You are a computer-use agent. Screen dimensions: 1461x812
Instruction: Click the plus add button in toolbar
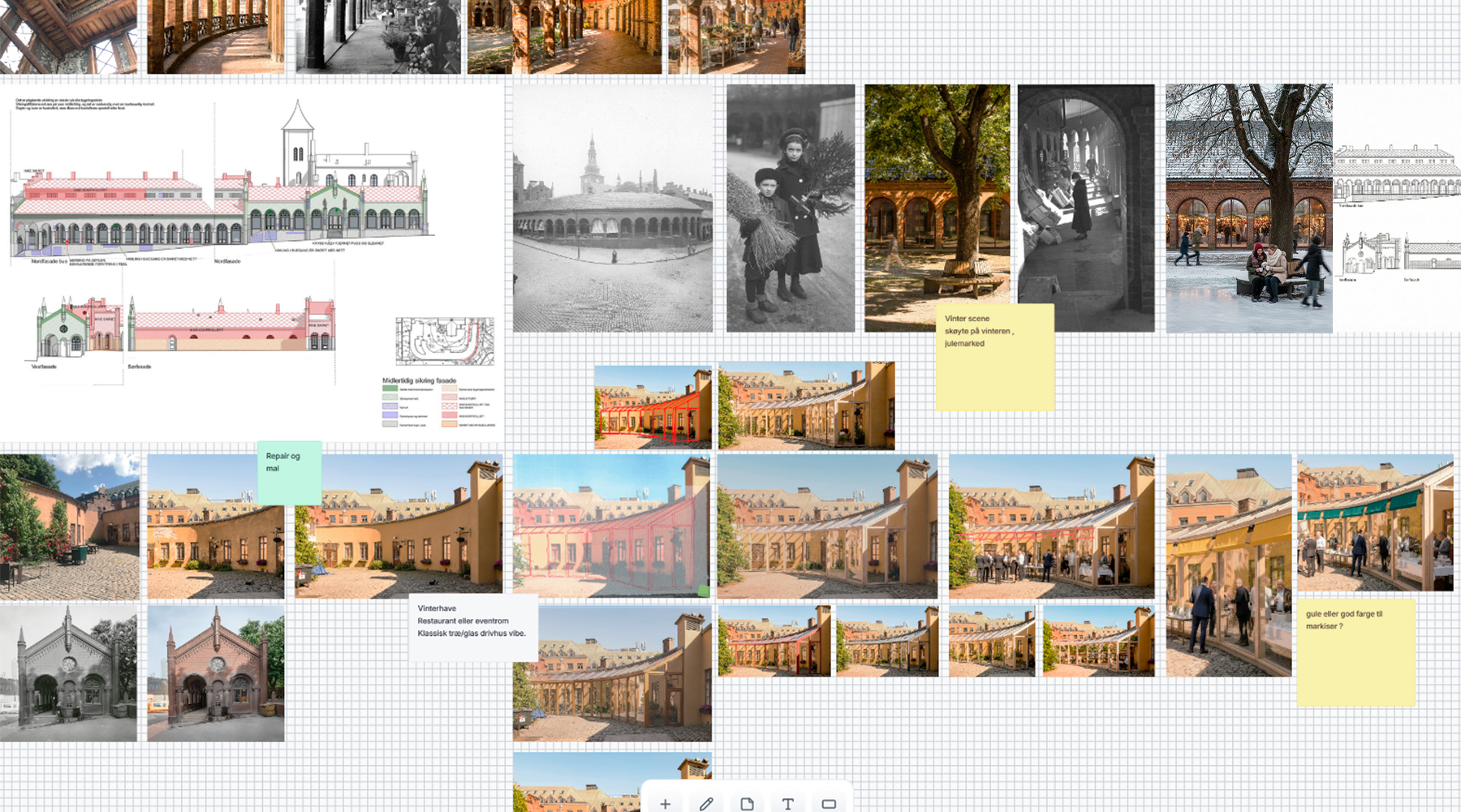pos(665,803)
